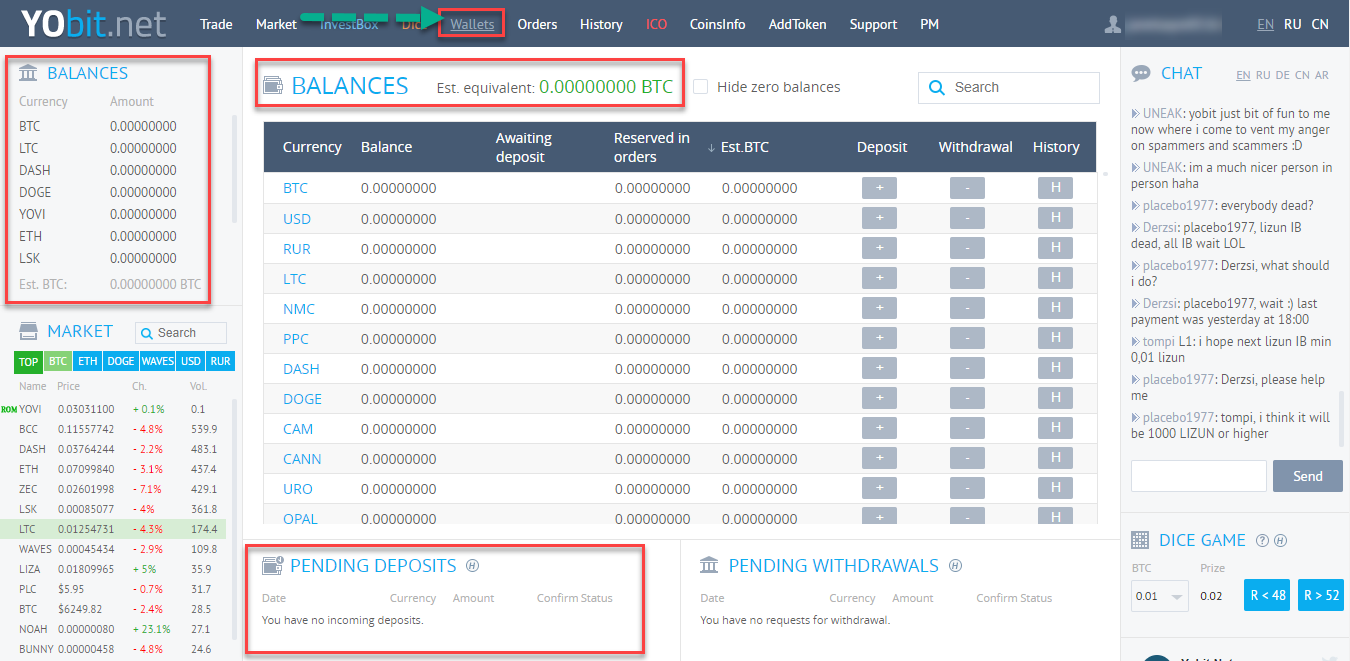Open history for the PPC row
The image size is (1350, 661).
click(1055, 338)
